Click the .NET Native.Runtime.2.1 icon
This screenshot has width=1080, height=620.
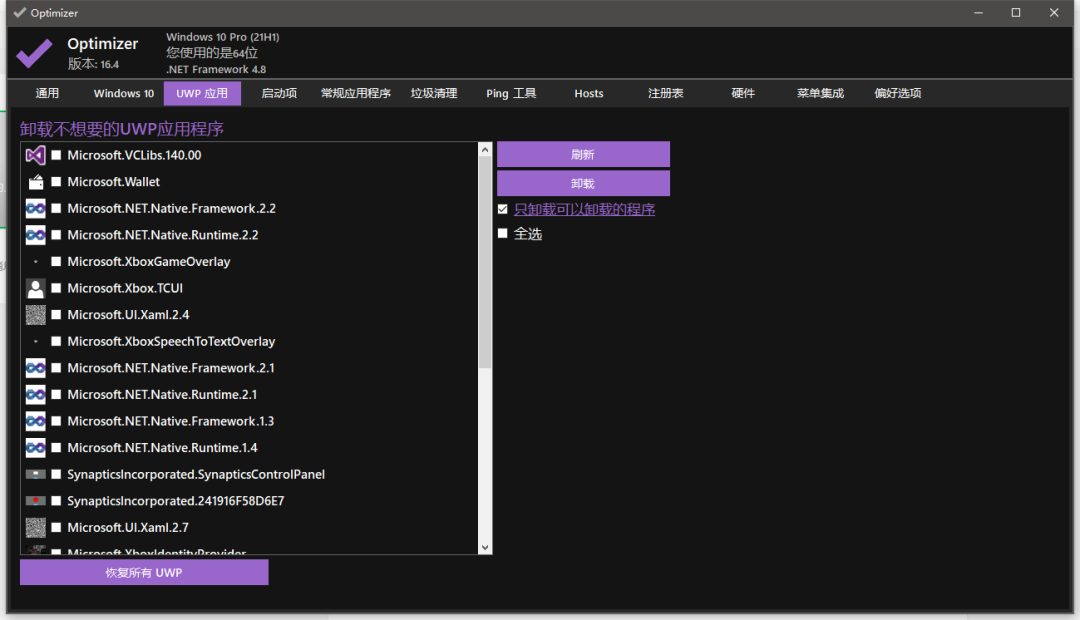pyautogui.click(x=35, y=395)
